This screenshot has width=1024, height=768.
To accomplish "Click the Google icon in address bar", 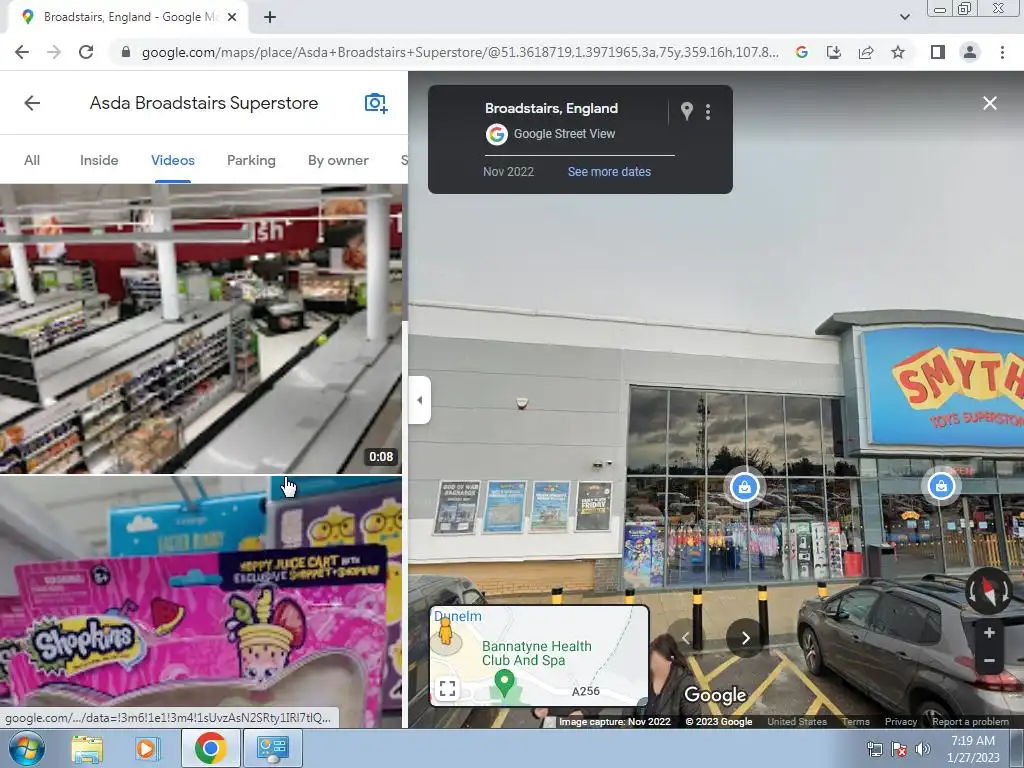I will 802,52.
